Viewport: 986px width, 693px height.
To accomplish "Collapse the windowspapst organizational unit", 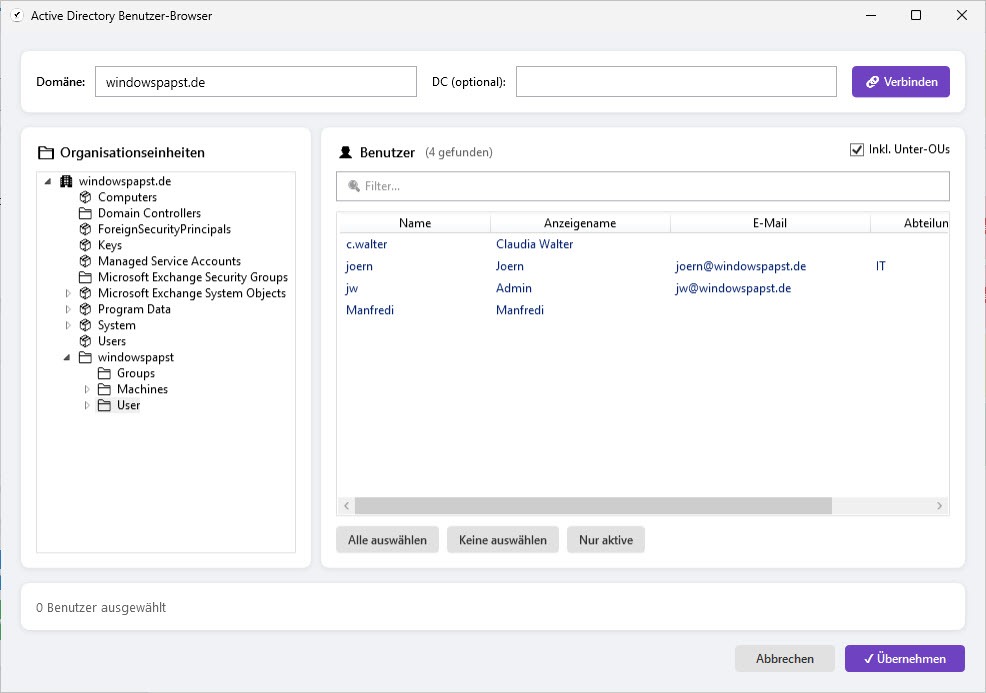I will (68, 357).
